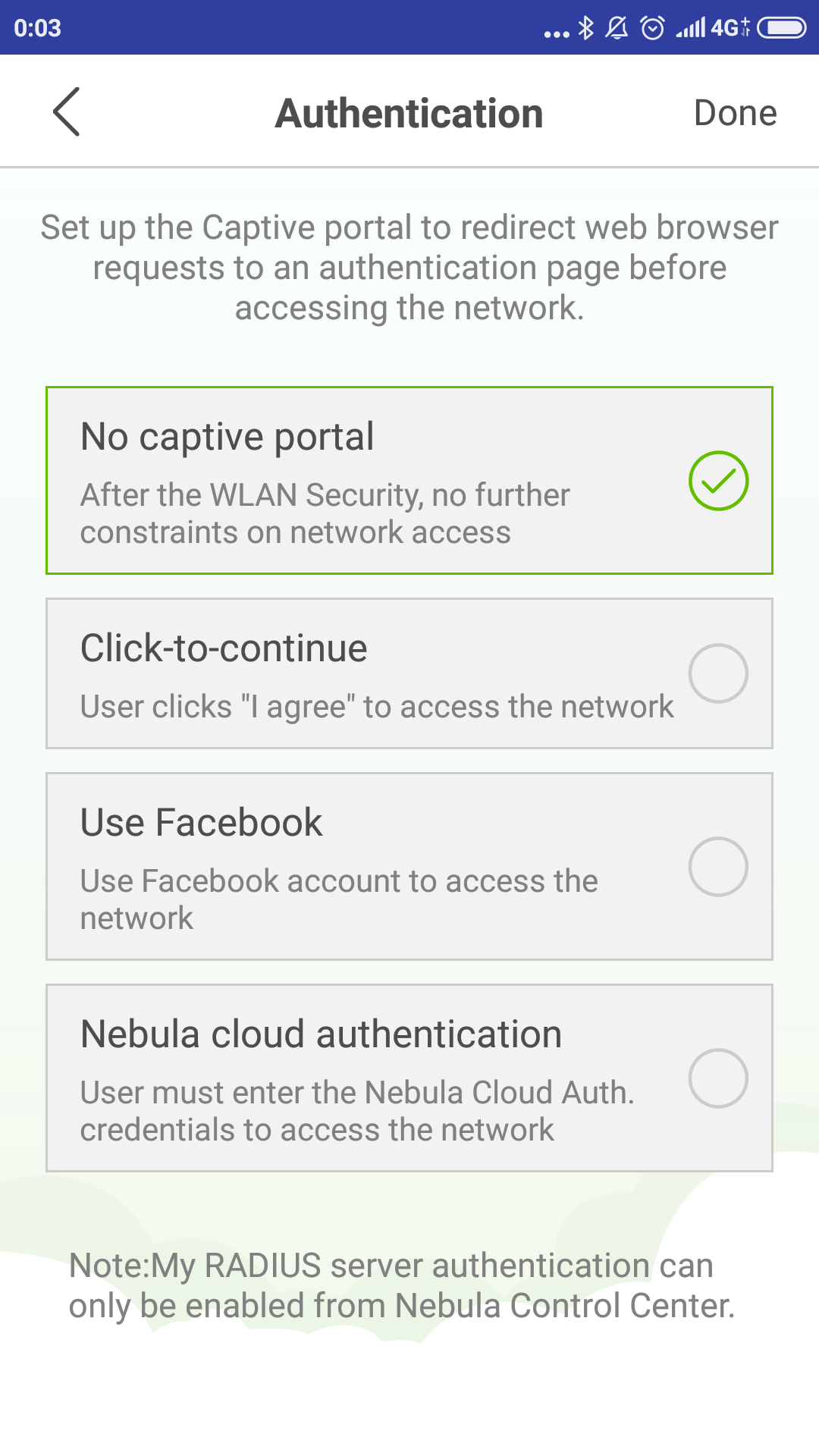Tap the back arrow icon
This screenshot has height=1456, width=819.
[x=67, y=112]
